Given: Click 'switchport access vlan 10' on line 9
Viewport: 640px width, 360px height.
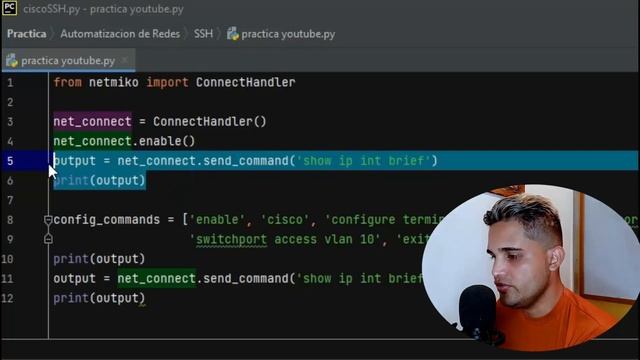Looking at the screenshot, I should (285, 239).
